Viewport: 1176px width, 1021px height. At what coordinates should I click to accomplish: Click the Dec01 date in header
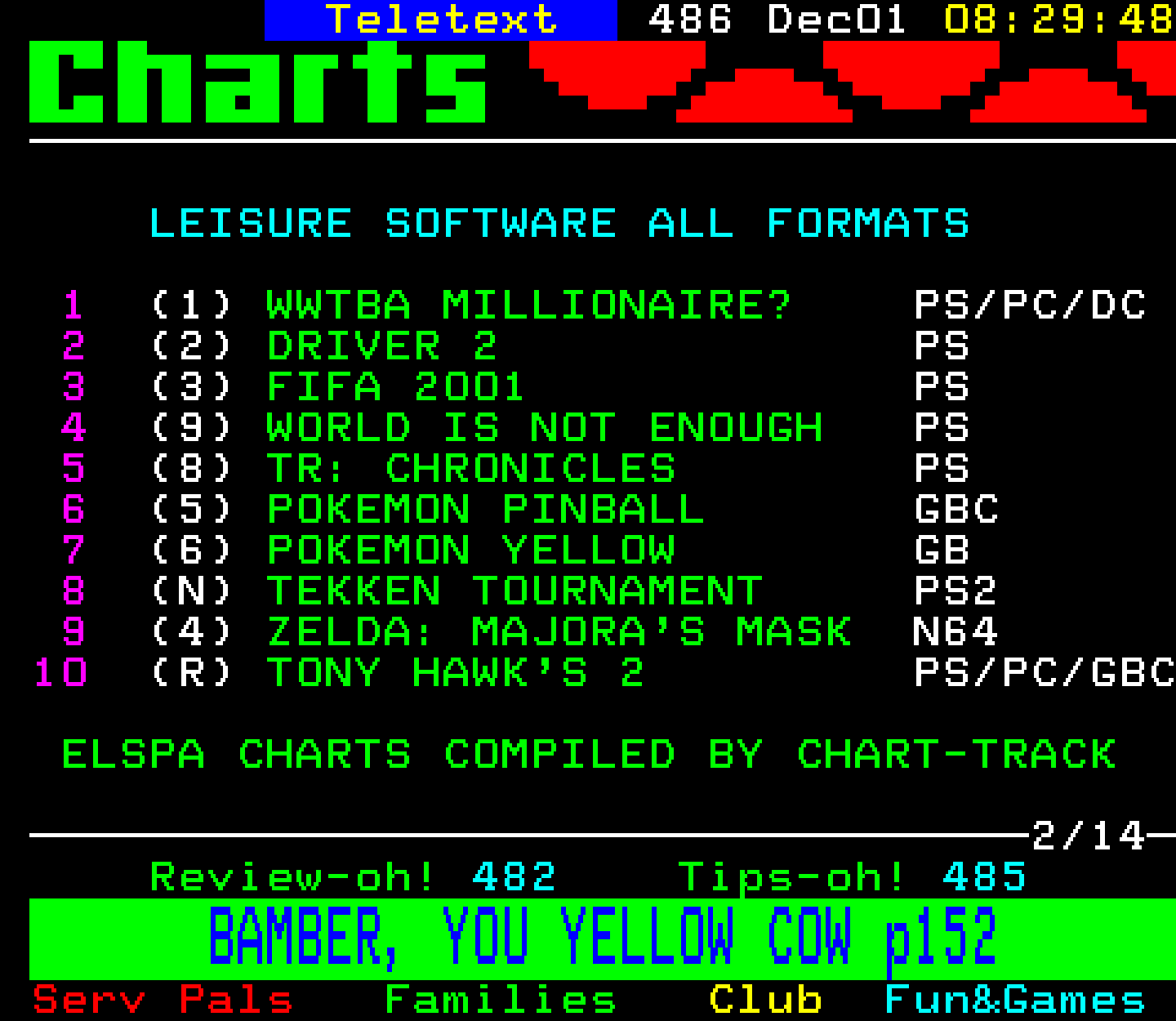(837, 20)
